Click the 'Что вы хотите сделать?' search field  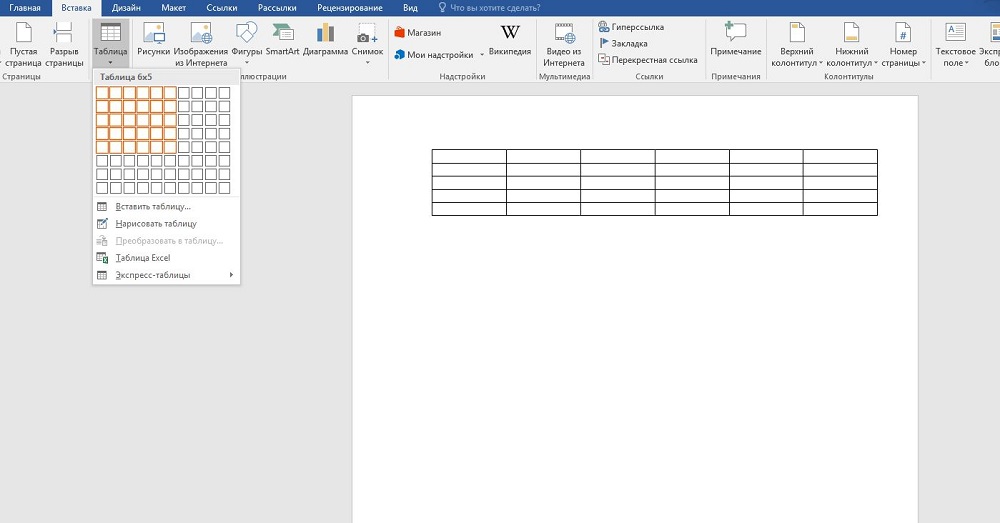tap(500, 7)
